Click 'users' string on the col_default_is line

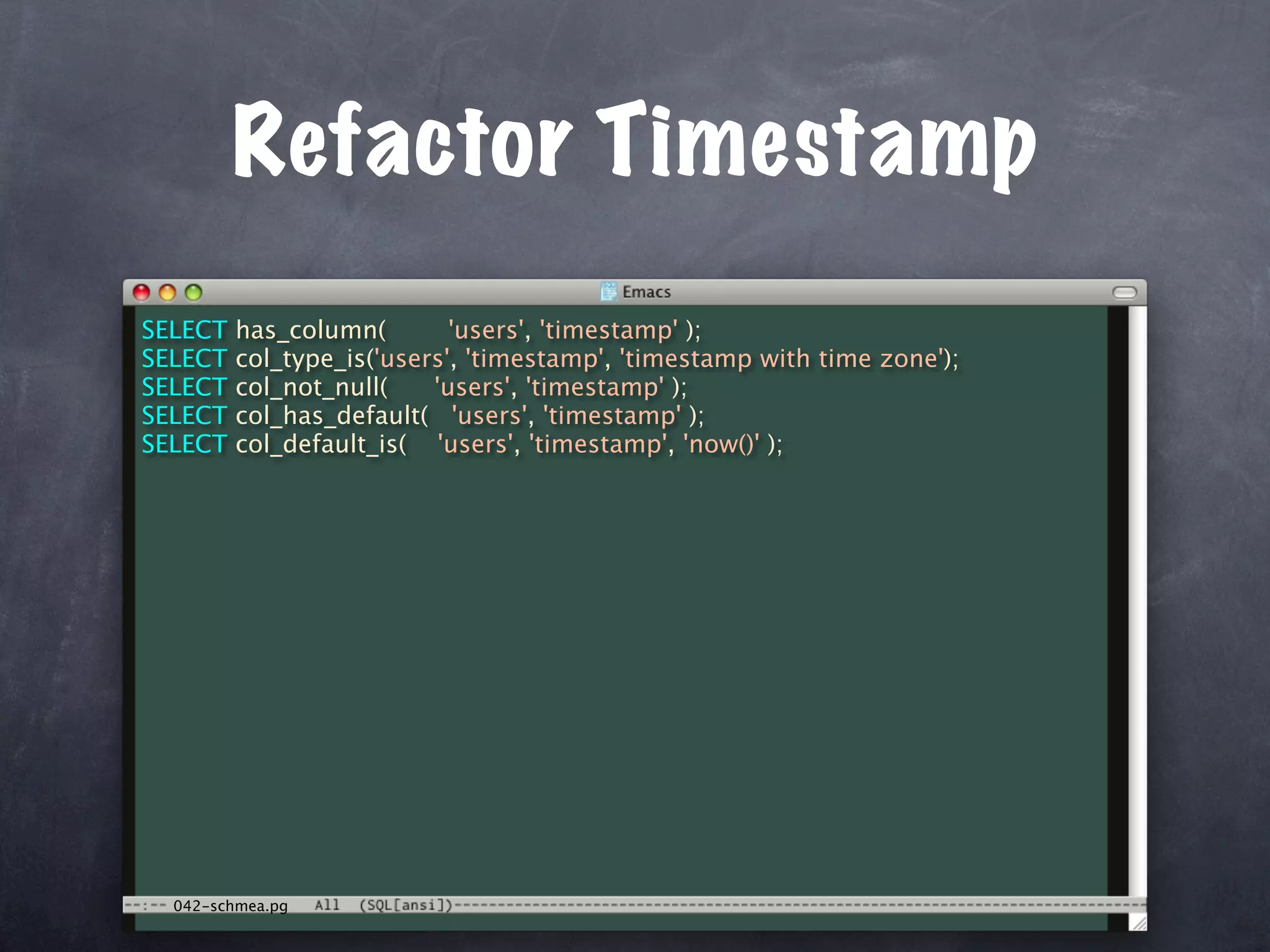click(x=476, y=444)
